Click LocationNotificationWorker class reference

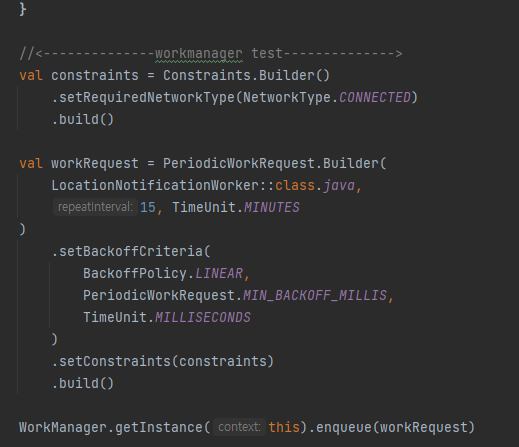(x=155, y=185)
